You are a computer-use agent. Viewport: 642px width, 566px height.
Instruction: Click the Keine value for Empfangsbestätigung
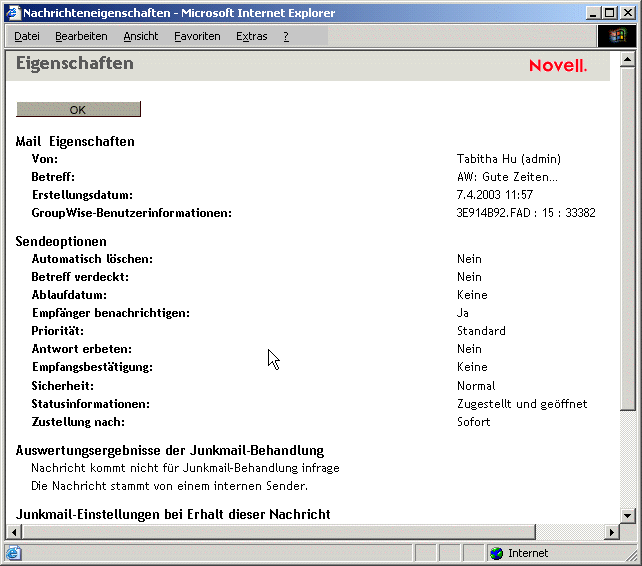472,367
